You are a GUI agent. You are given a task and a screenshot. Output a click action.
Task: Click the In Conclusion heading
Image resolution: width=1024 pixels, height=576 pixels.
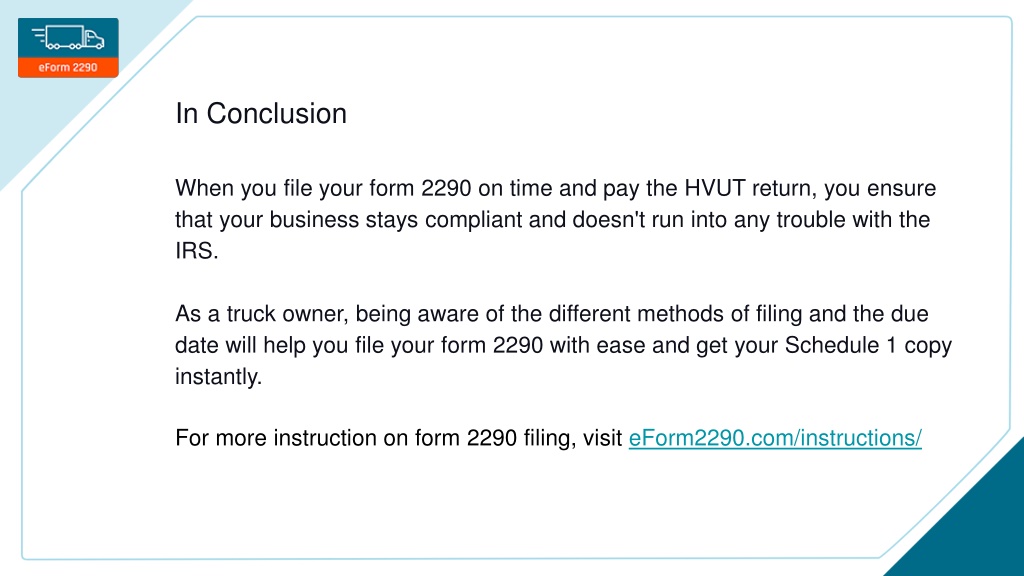coord(261,114)
